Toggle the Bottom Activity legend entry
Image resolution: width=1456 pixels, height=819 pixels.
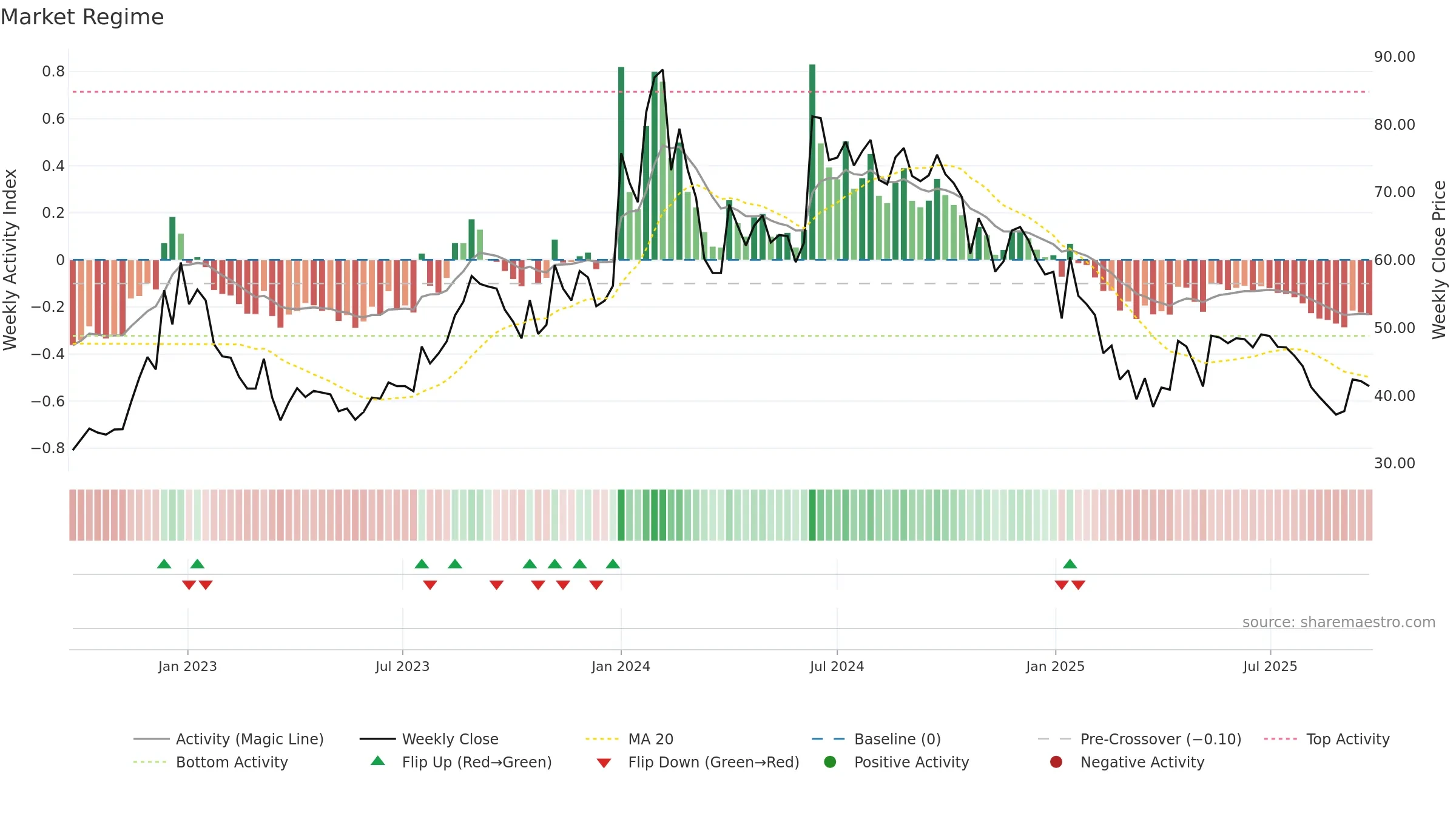[x=211, y=762]
